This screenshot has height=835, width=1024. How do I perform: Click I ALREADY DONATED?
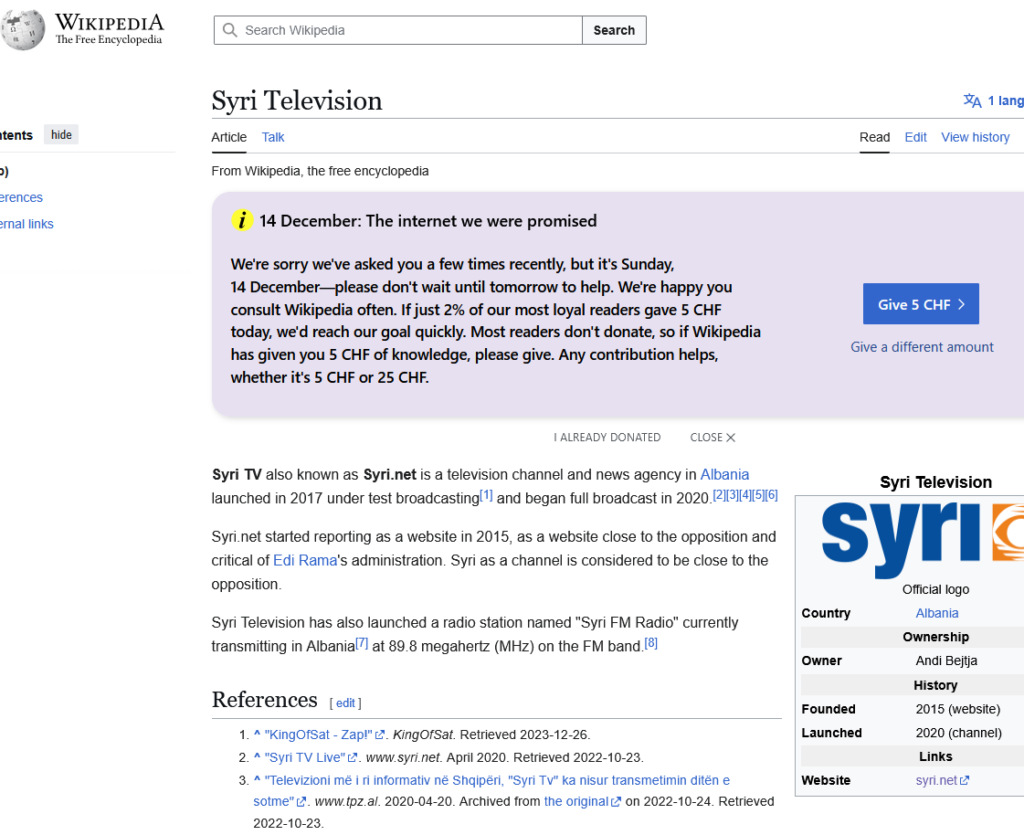(607, 437)
